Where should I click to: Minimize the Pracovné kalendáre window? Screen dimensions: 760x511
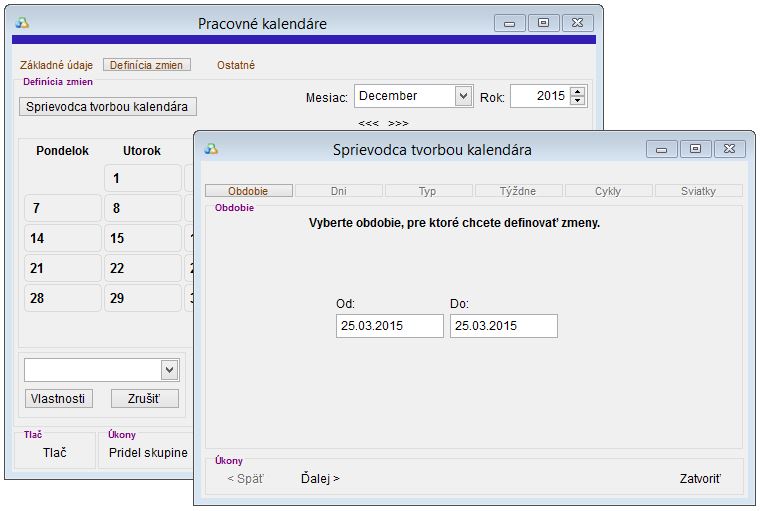coord(509,23)
